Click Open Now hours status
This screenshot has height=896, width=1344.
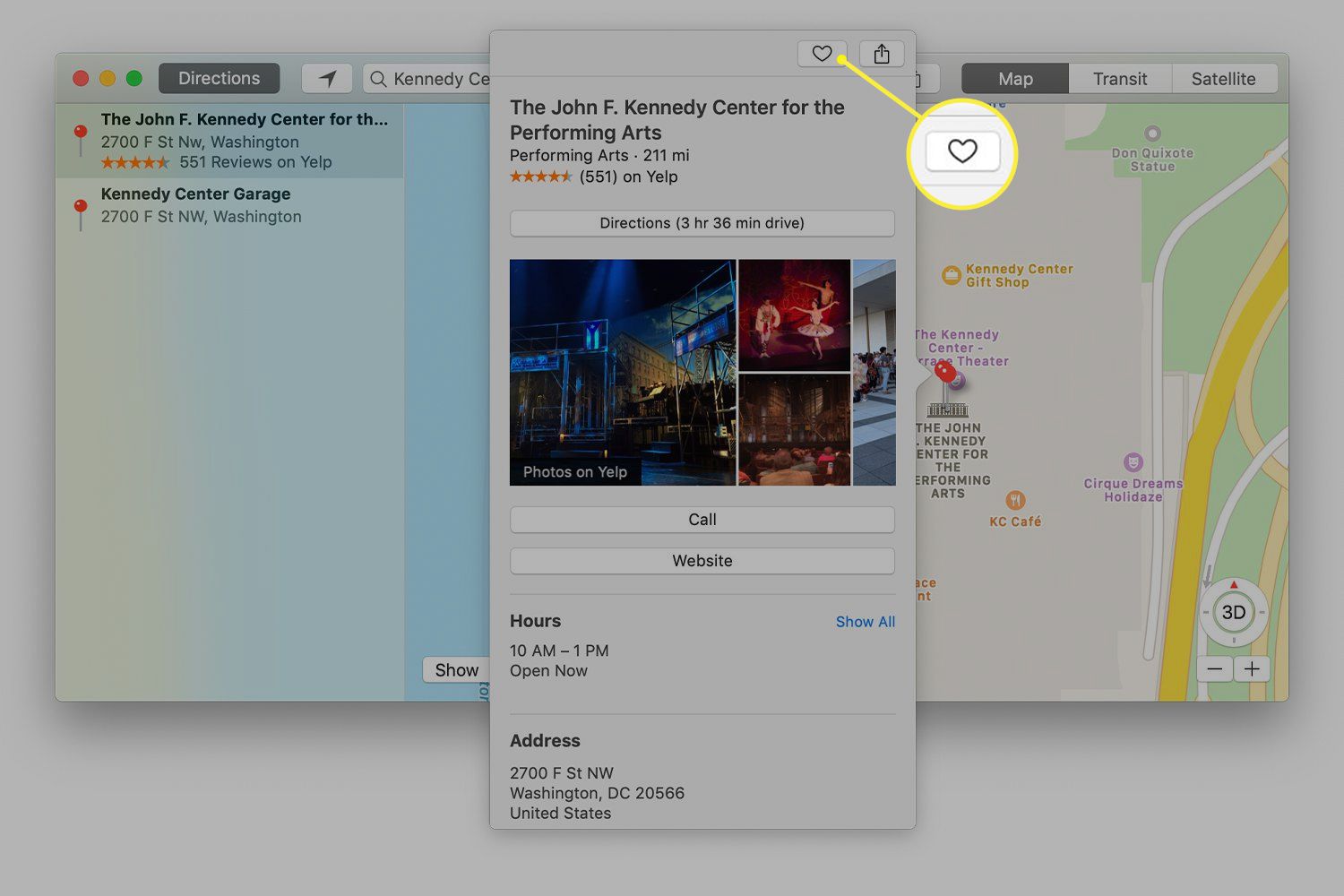click(548, 671)
